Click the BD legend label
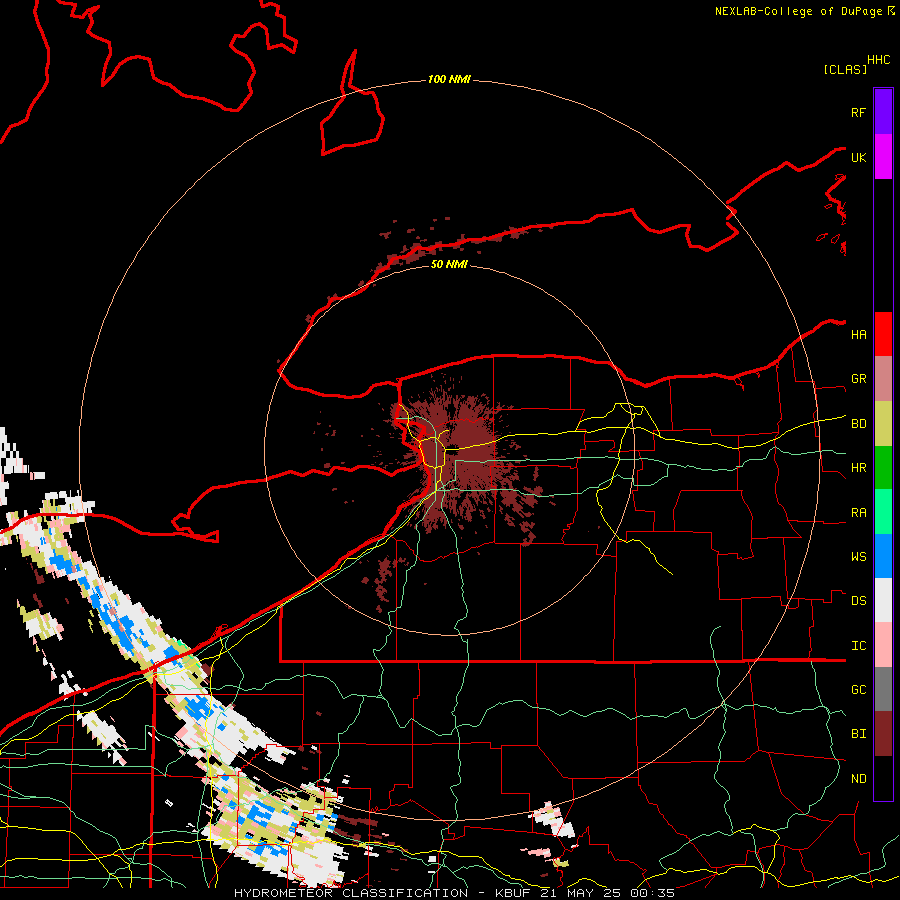 (858, 424)
